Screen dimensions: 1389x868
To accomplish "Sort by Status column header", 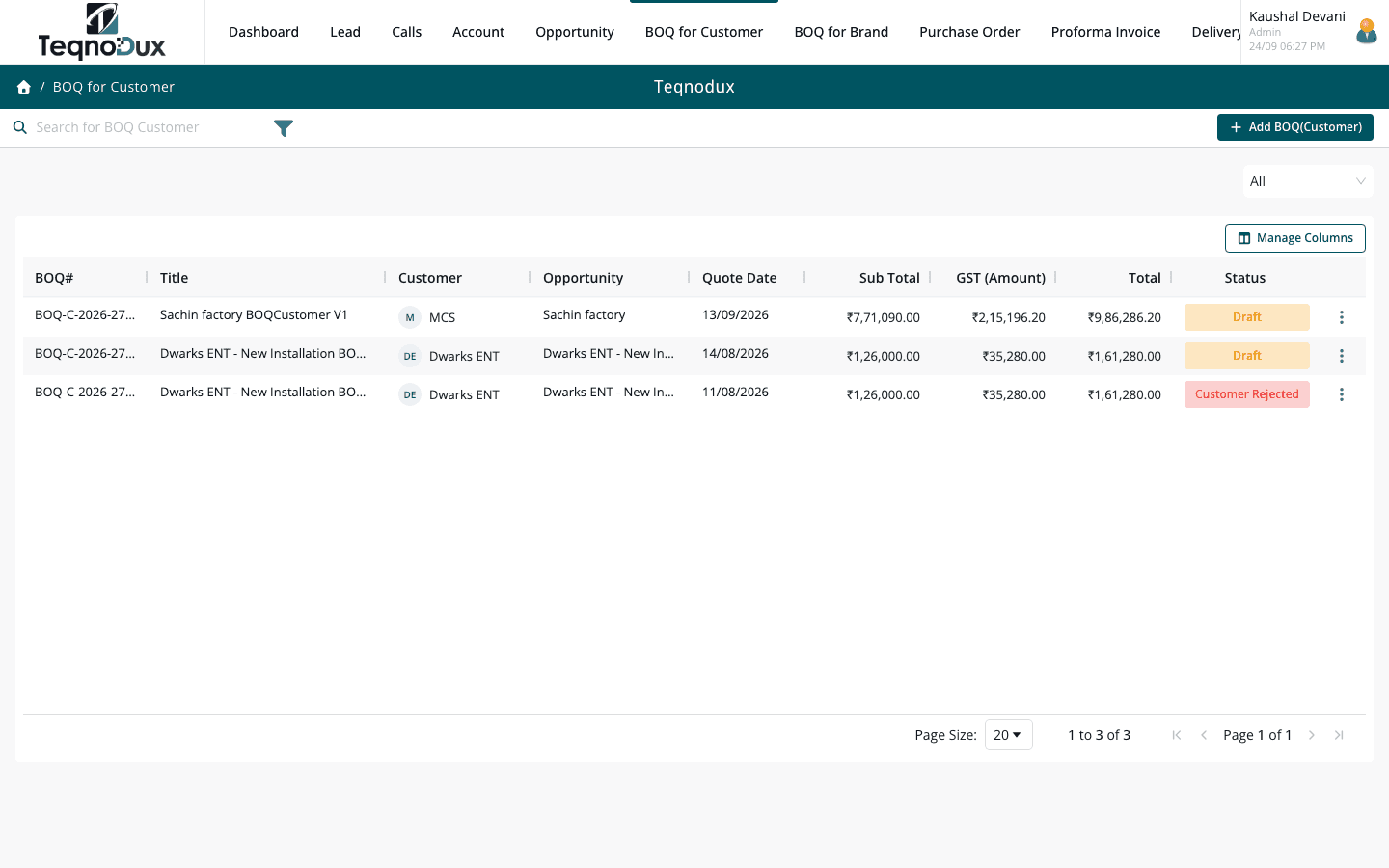I will [1245, 278].
